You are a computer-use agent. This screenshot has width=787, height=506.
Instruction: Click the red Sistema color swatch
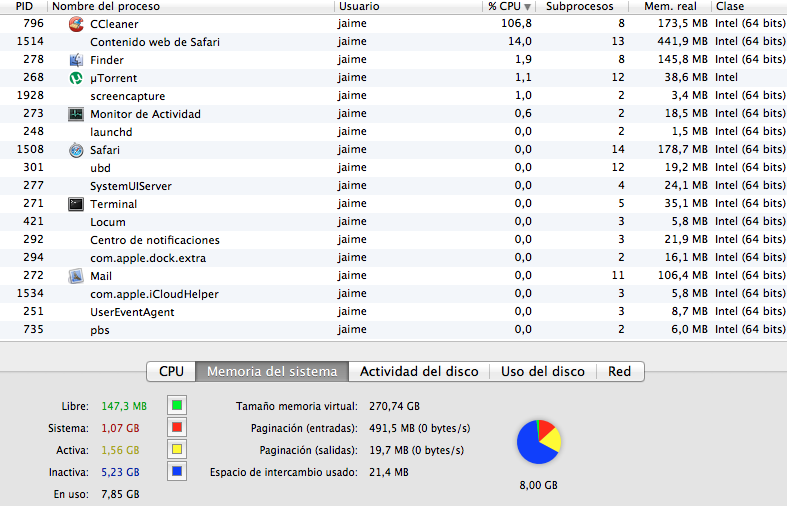(x=177, y=428)
